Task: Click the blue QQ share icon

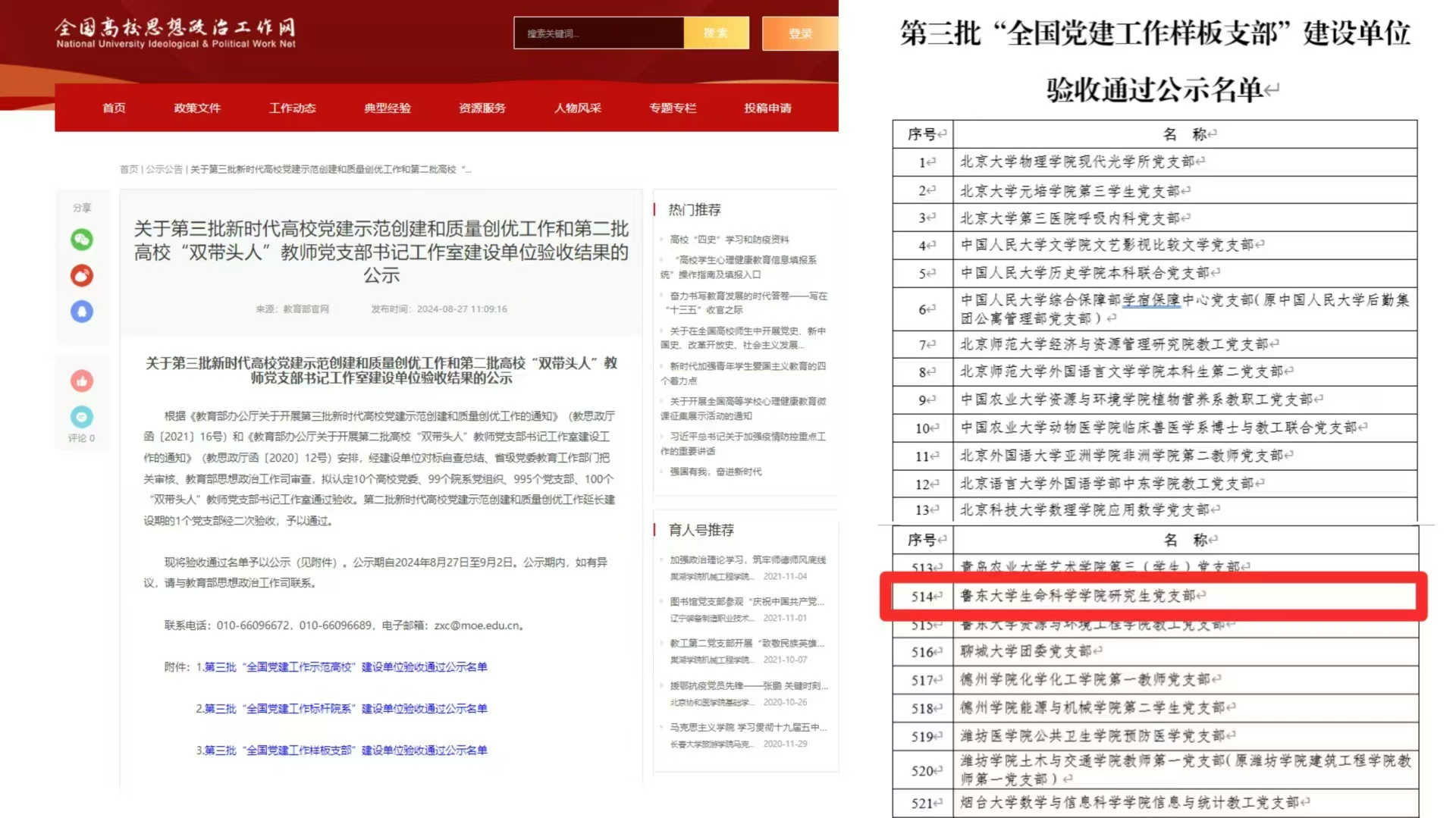Action: click(82, 312)
